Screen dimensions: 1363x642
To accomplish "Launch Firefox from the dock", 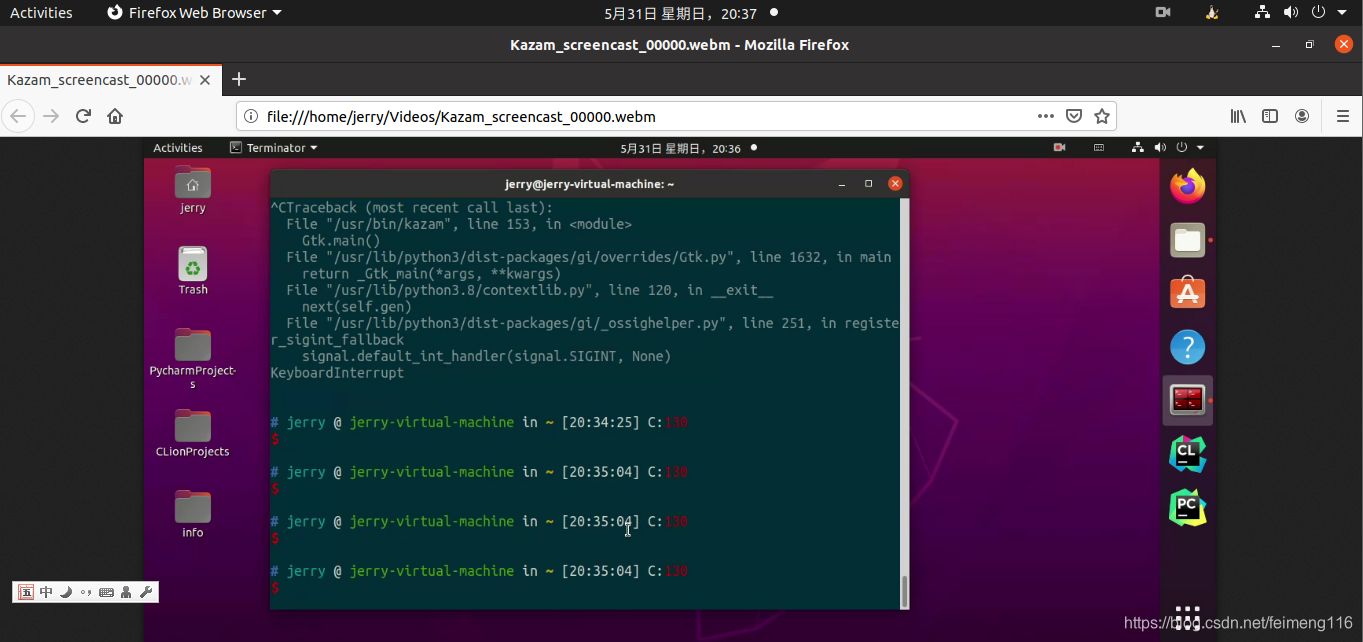I will 1188,186.
